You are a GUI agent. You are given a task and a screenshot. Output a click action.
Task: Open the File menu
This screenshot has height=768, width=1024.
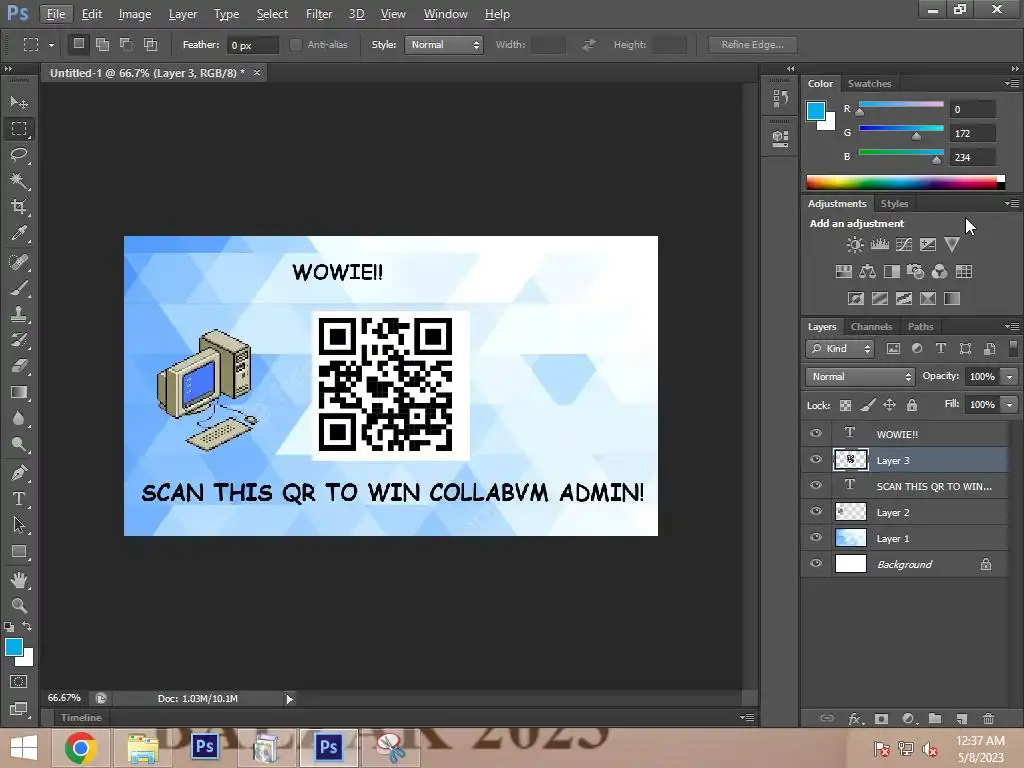coord(56,14)
